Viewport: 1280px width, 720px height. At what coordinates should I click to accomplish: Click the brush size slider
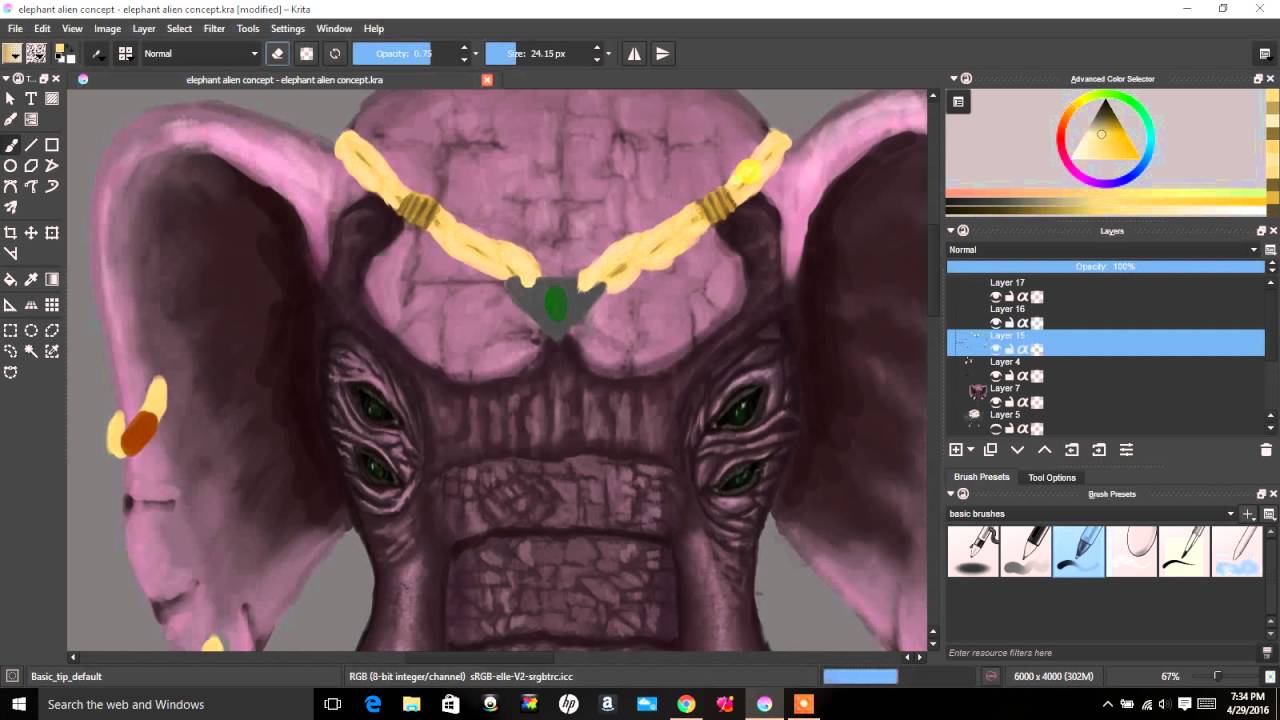click(537, 54)
